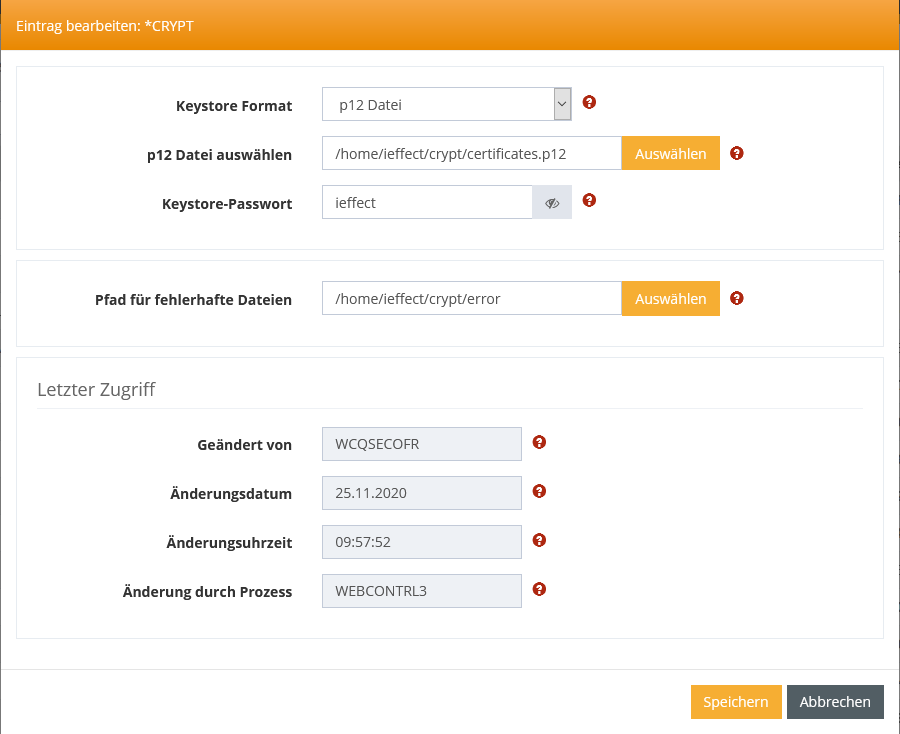
Task: Click help icon for Änderung durch Prozess
Action: pos(539,589)
